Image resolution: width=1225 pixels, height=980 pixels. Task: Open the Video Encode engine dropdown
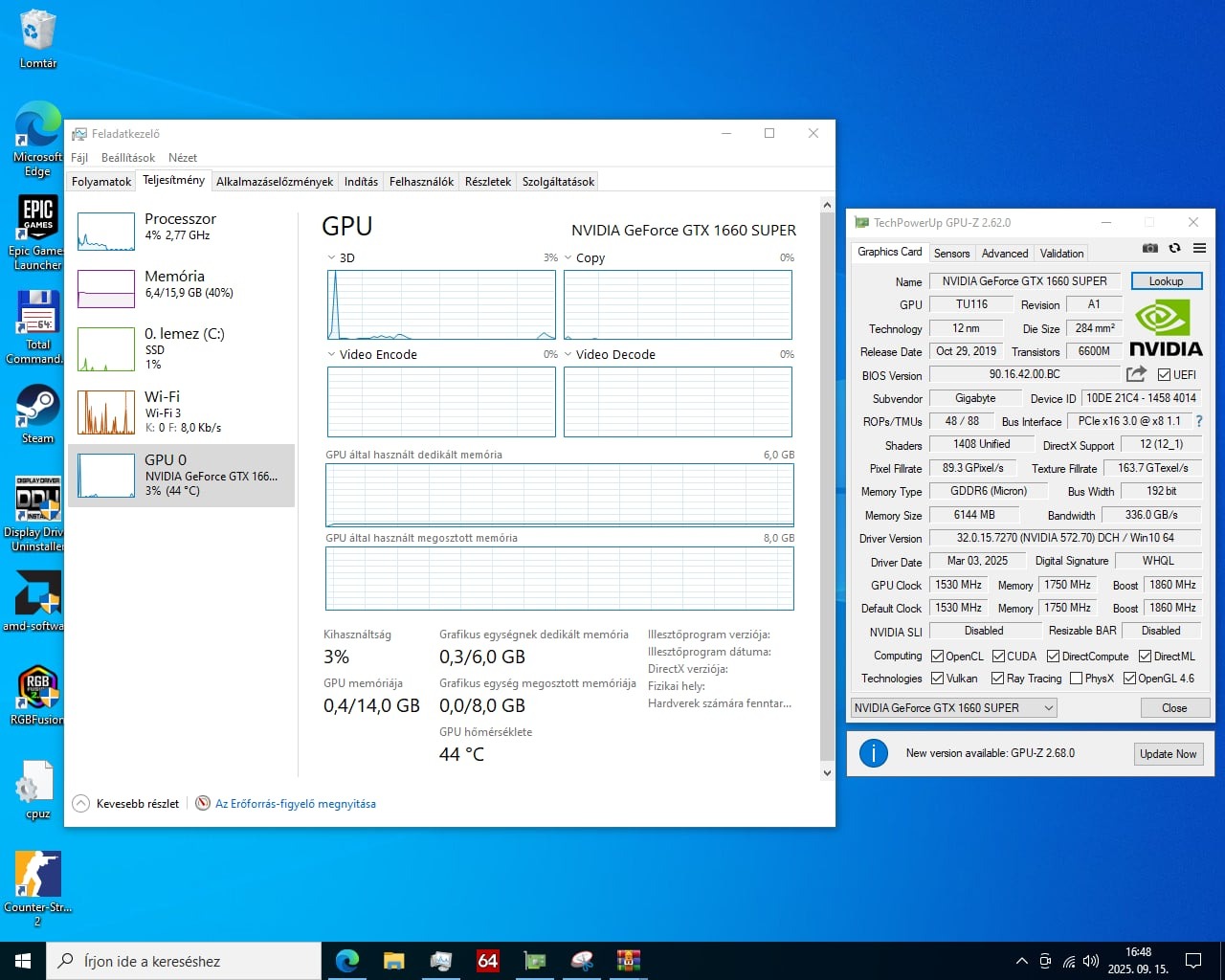click(x=331, y=354)
